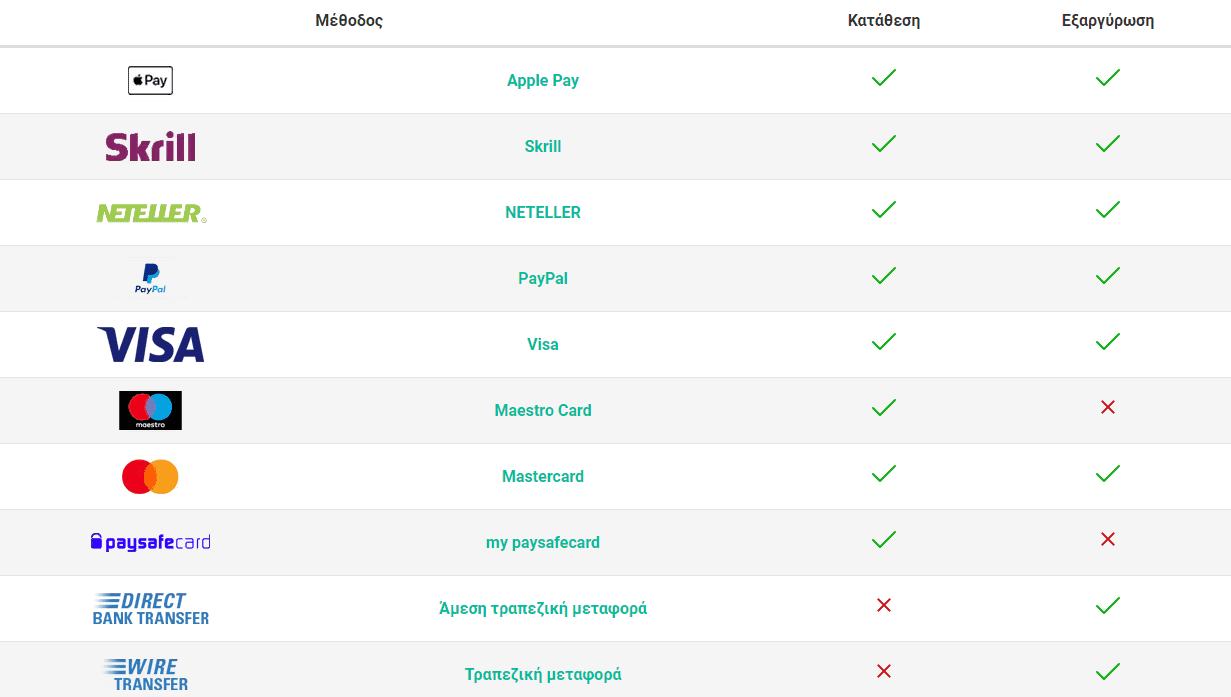Screen dimensions: 1231x697
Task: Open the Apple Pay link
Action: click(543, 81)
